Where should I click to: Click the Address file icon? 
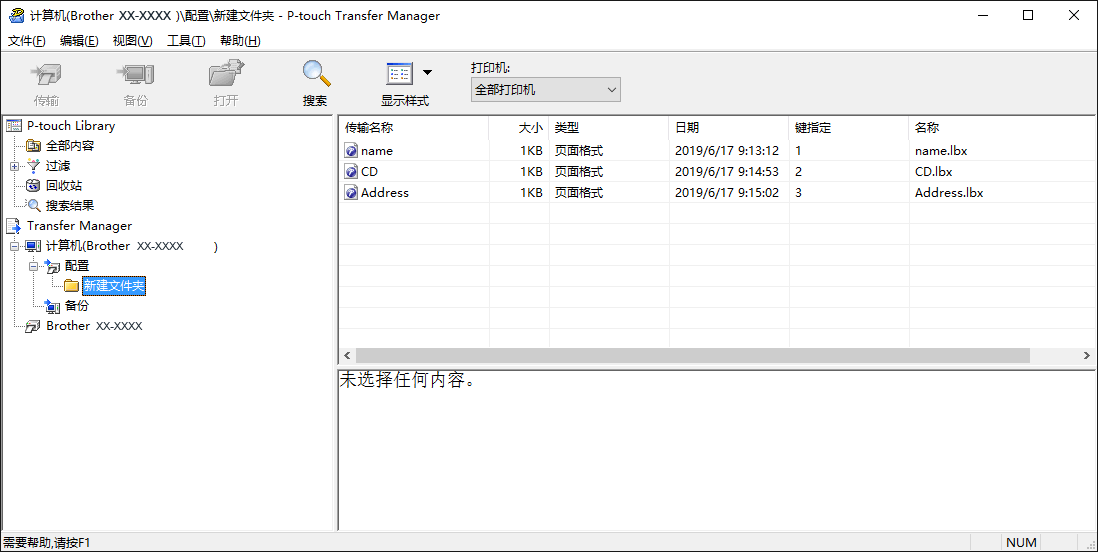[x=352, y=193]
